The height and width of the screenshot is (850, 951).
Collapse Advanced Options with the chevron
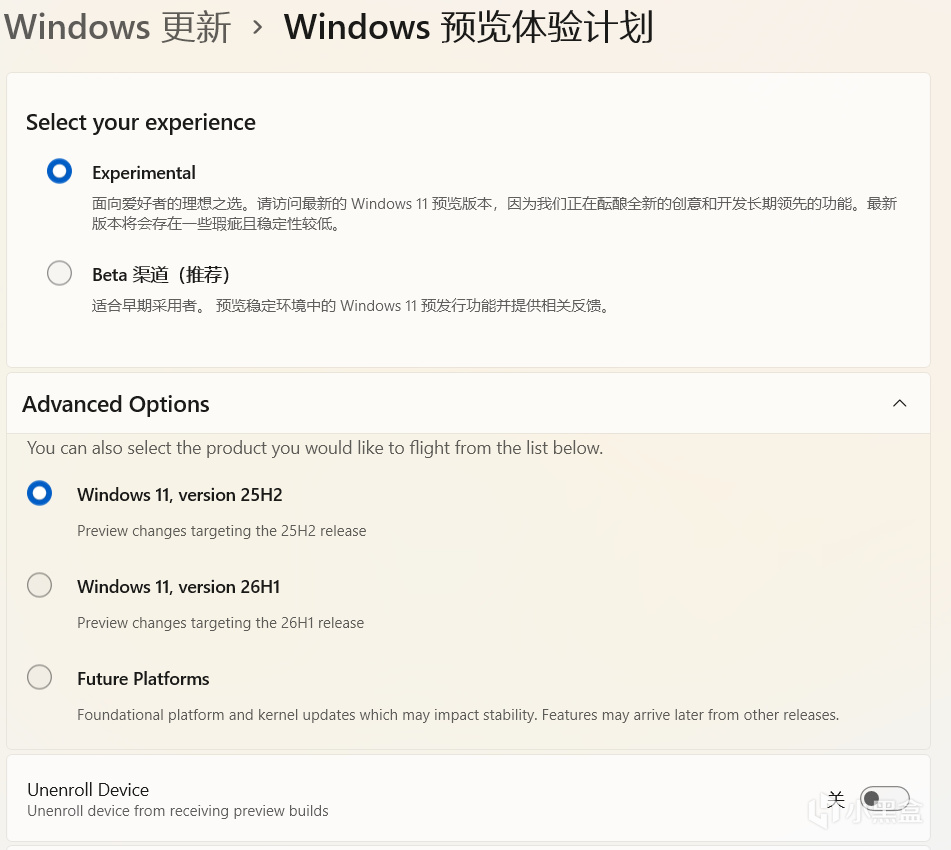(x=899, y=404)
